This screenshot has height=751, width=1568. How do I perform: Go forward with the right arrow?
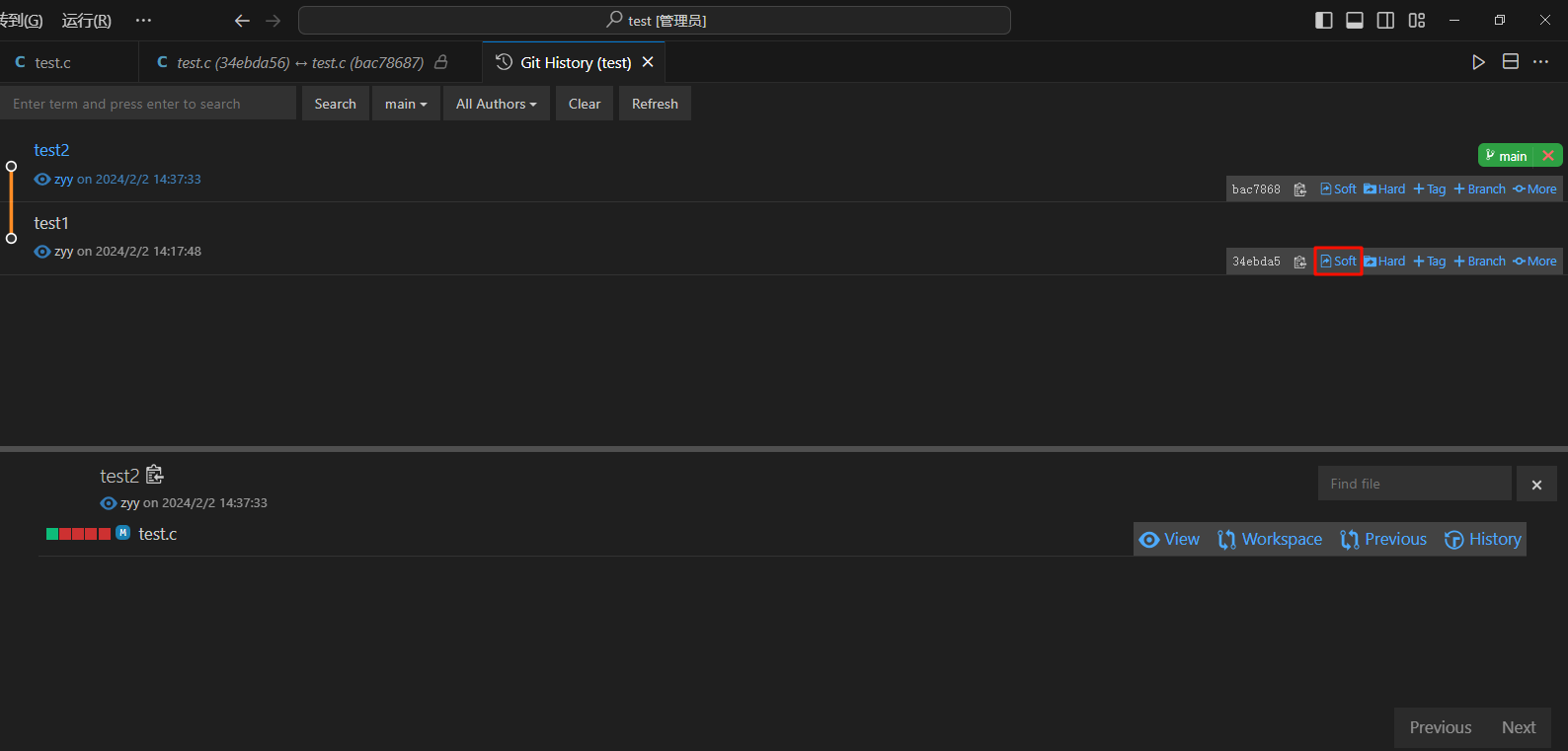(x=274, y=21)
